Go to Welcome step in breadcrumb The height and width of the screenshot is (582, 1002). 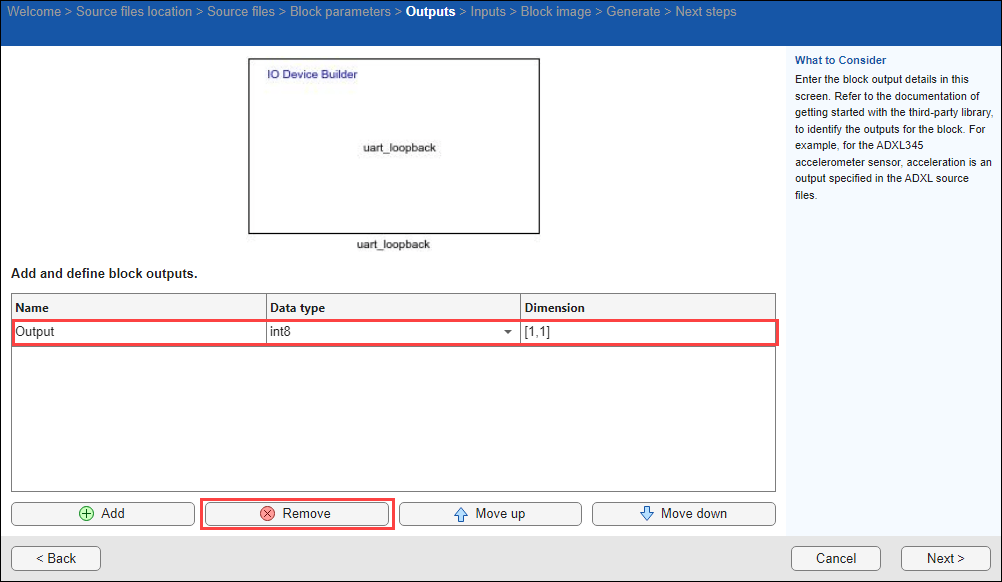tap(34, 11)
